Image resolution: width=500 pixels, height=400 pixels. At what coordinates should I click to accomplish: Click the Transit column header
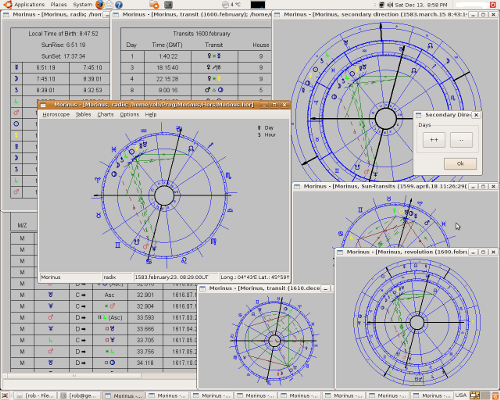pyautogui.click(x=214, y=45)
